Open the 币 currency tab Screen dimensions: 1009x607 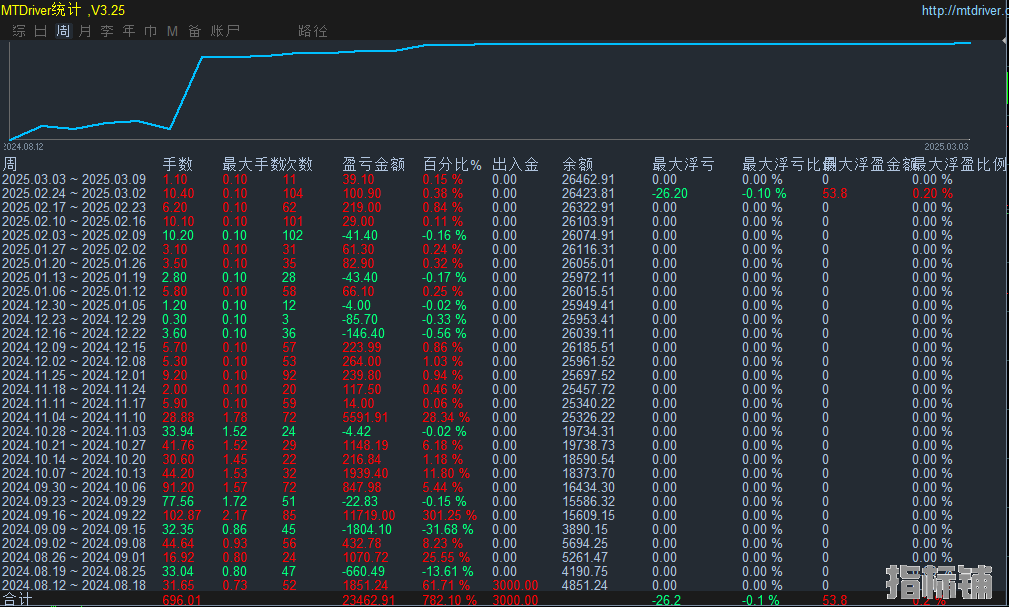tap(151, 31)
